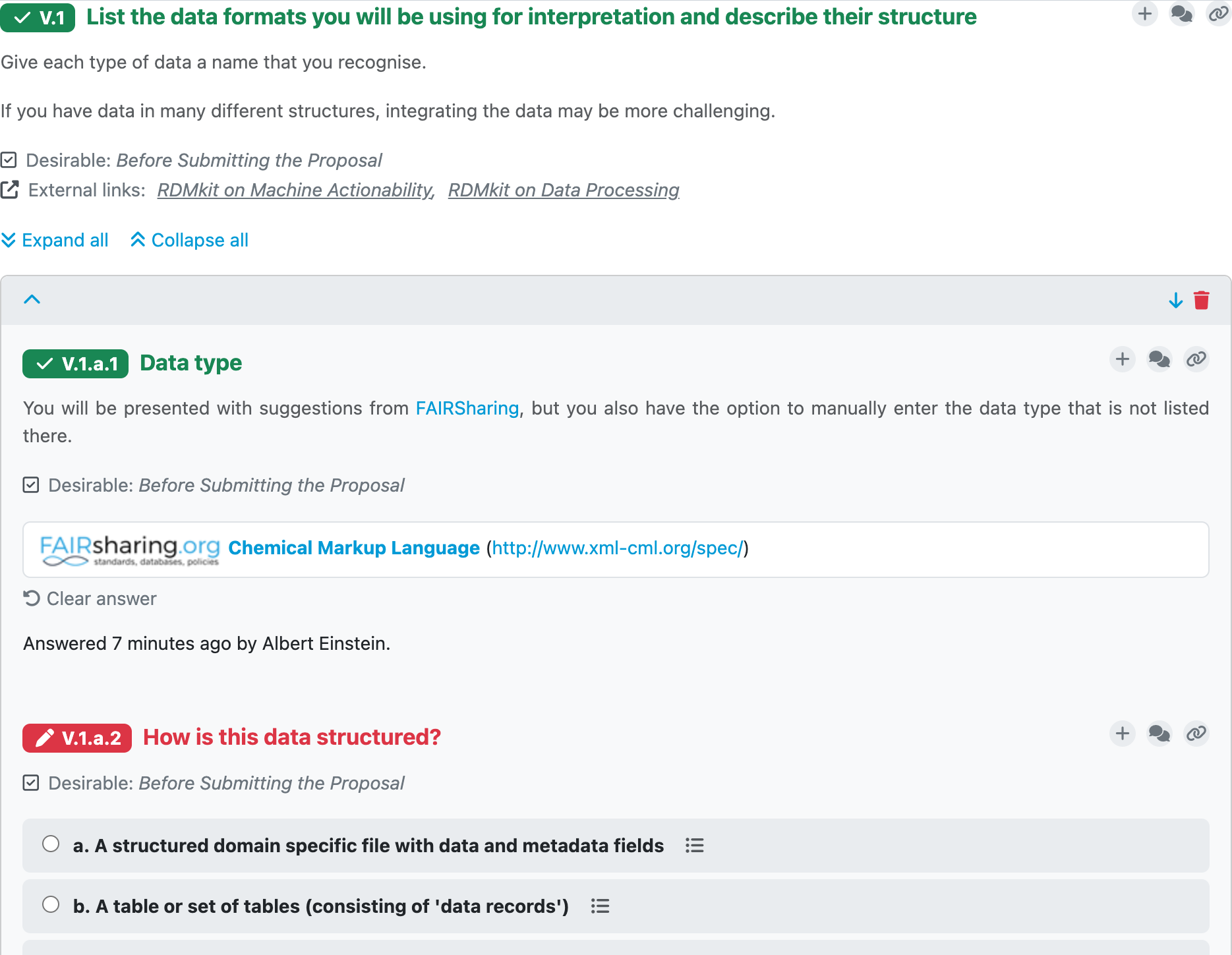Clear answer for Data type
Screen dimensions: 1232x955
click(90, 598)
